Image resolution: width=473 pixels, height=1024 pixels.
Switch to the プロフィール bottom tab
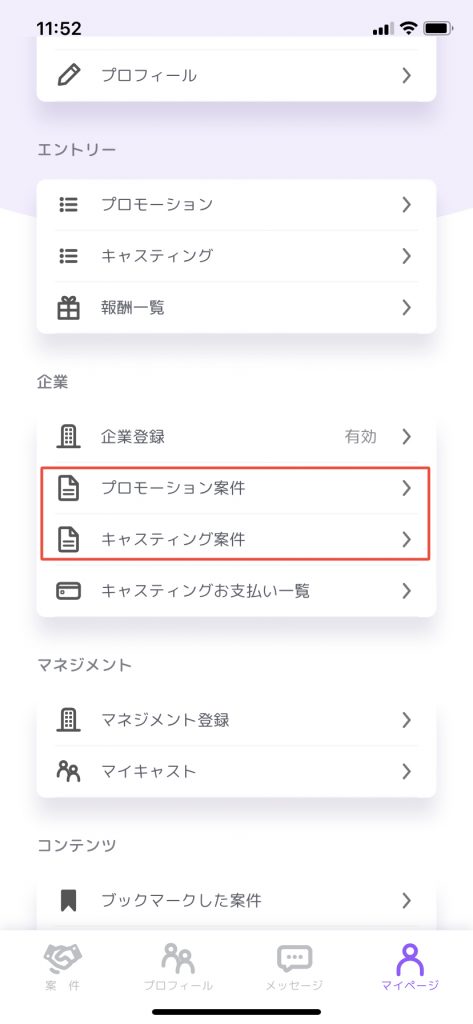(x=178, y=967)
